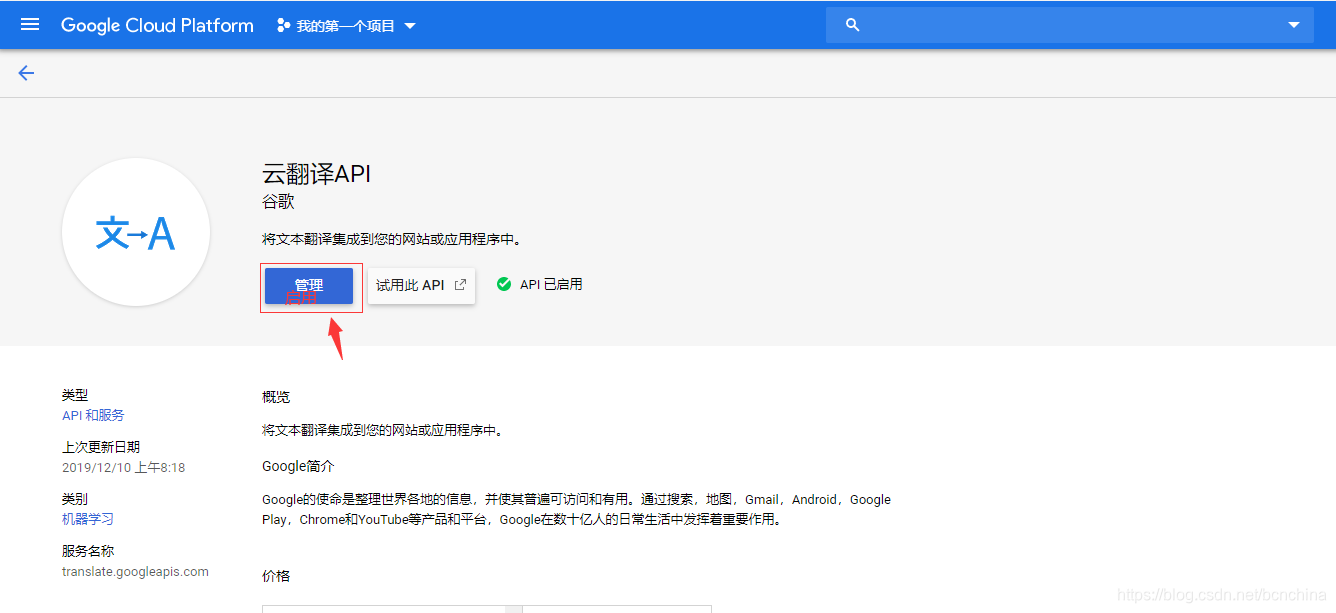Click the search magnifier icon
This screenshot has height=613, width=1336.
(x=852, y=25)
